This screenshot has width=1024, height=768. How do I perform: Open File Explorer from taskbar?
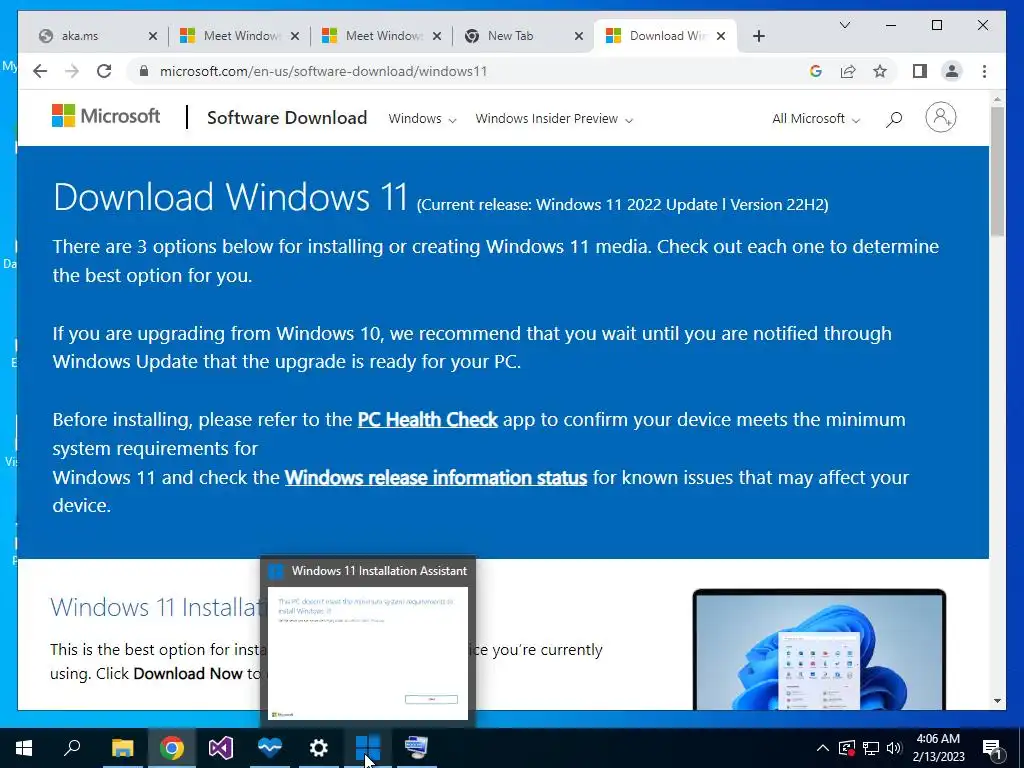[x=122, y=748]
